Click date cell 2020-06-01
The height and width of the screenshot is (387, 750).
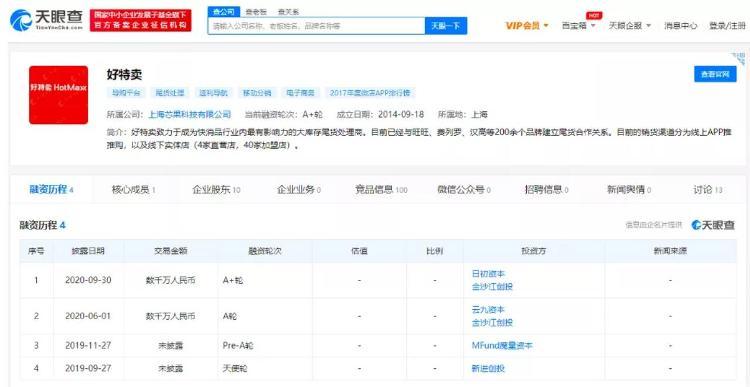(x=88, y=316)
